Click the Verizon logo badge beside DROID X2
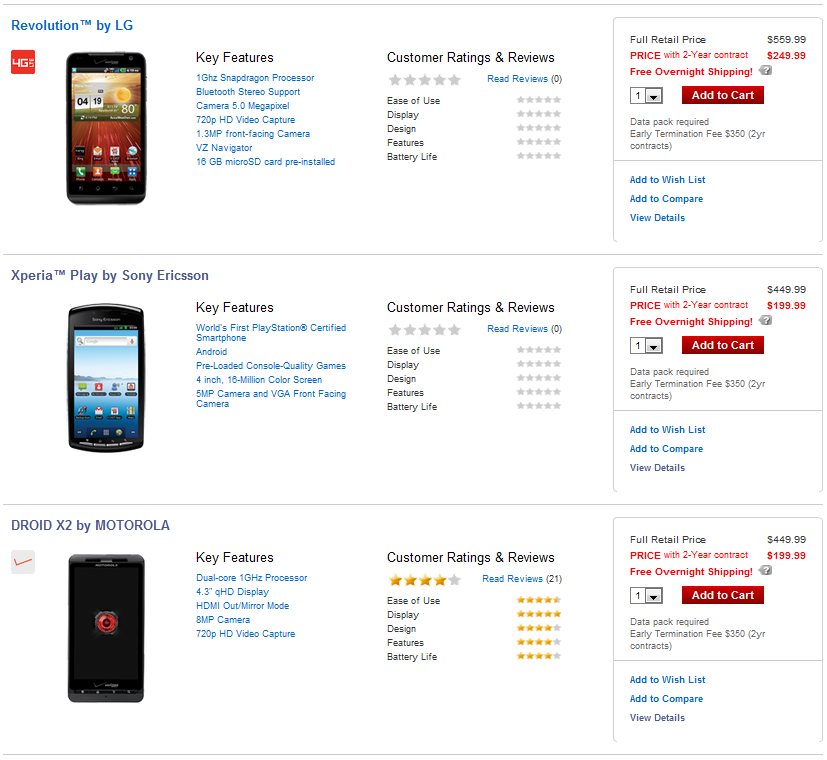 (x=22, y=561)
